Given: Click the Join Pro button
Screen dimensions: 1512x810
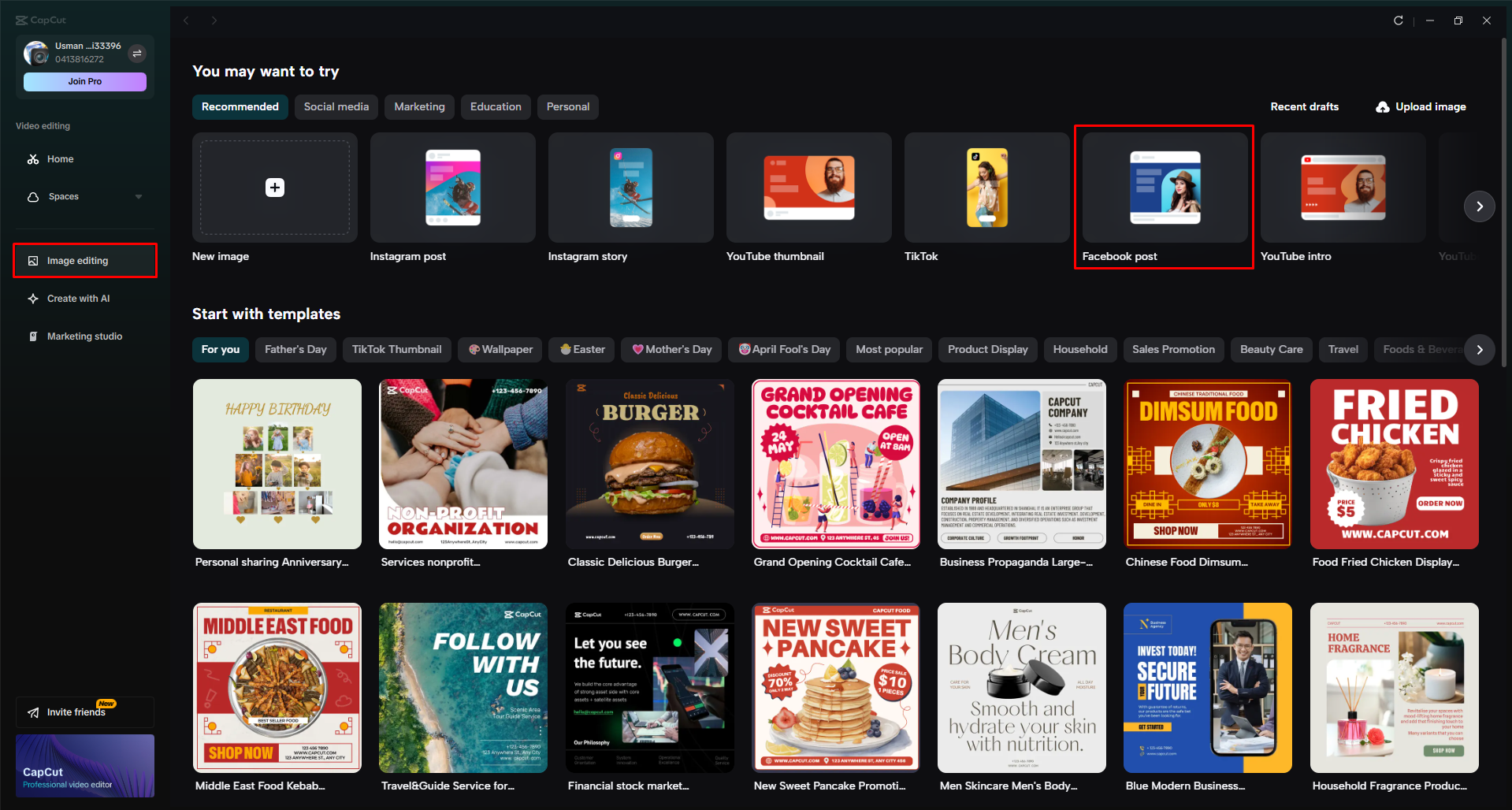Looking at the screenshot, I should point(85,82).
